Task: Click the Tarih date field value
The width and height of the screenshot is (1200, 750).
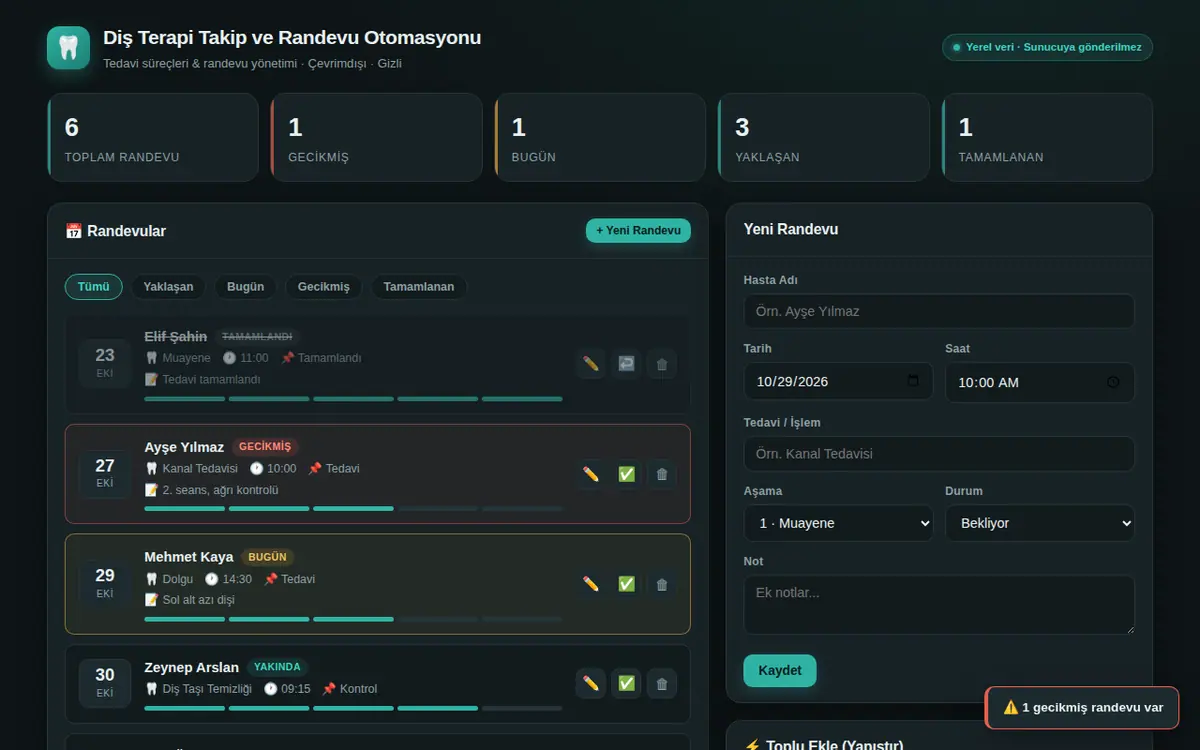Action: click(x=793, y=382)
